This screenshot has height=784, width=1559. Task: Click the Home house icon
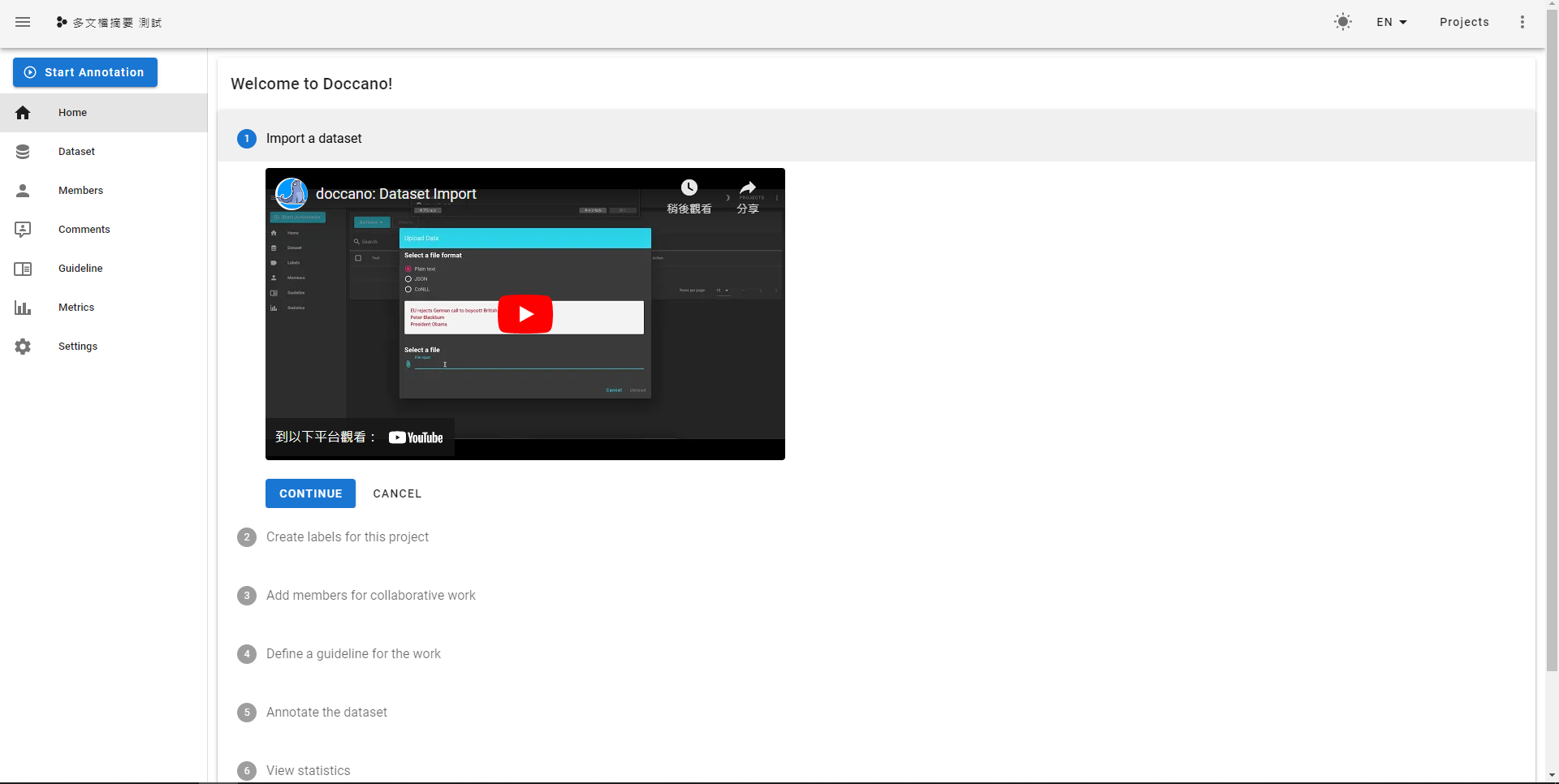tap(23, 113)
